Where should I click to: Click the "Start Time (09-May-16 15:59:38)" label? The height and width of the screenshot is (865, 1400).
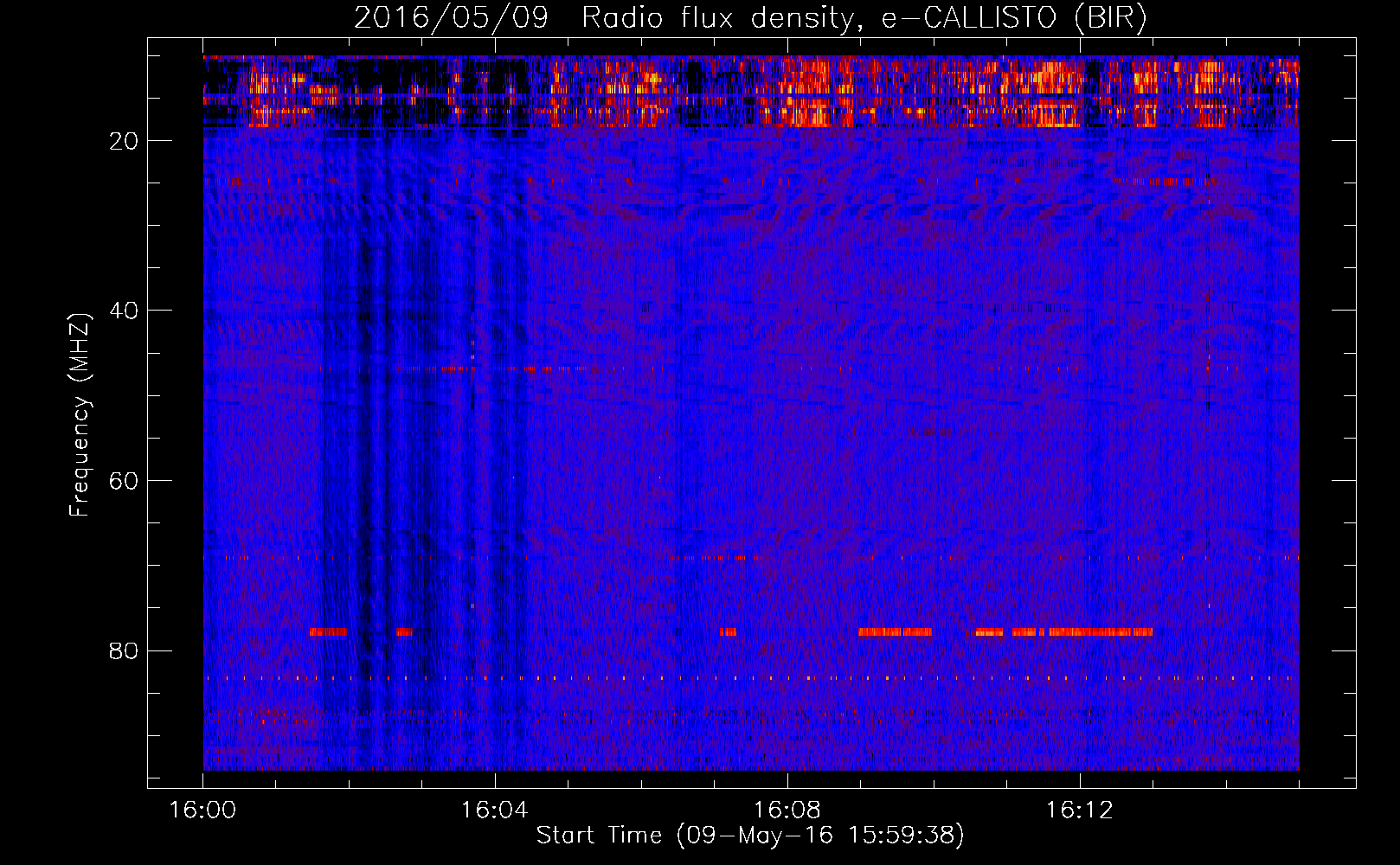(x=750, y=836)
